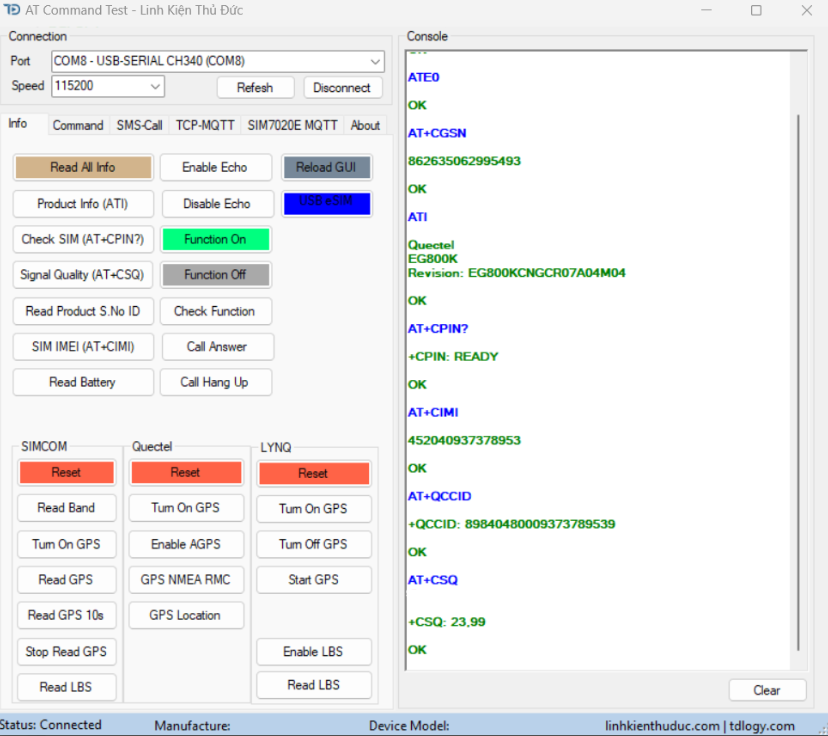Reset the LYNQ module
This screenshot has width=828, height=736.
[x=314, y=473]
